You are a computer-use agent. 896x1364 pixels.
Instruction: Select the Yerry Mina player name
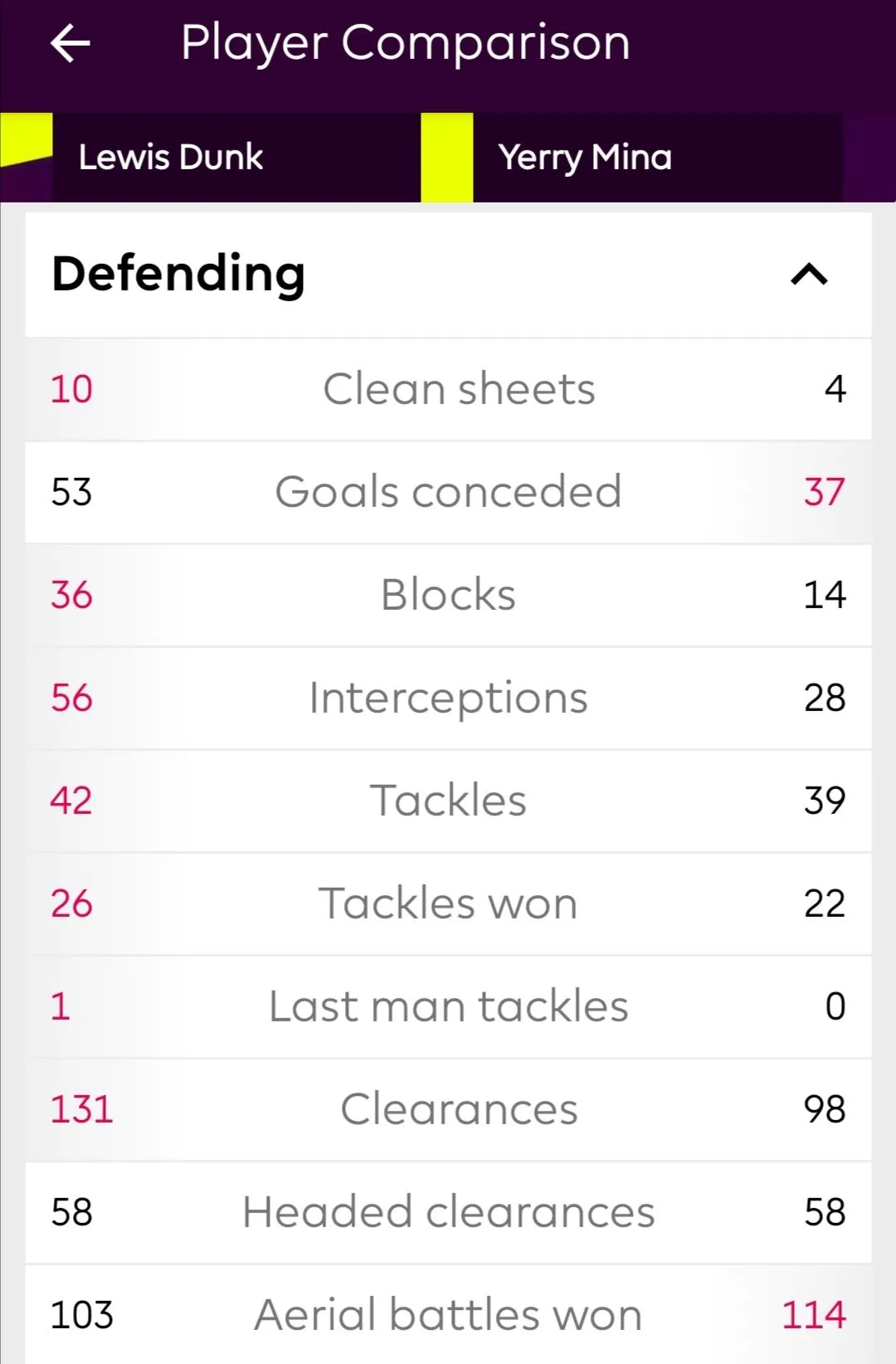pos(585,157)
